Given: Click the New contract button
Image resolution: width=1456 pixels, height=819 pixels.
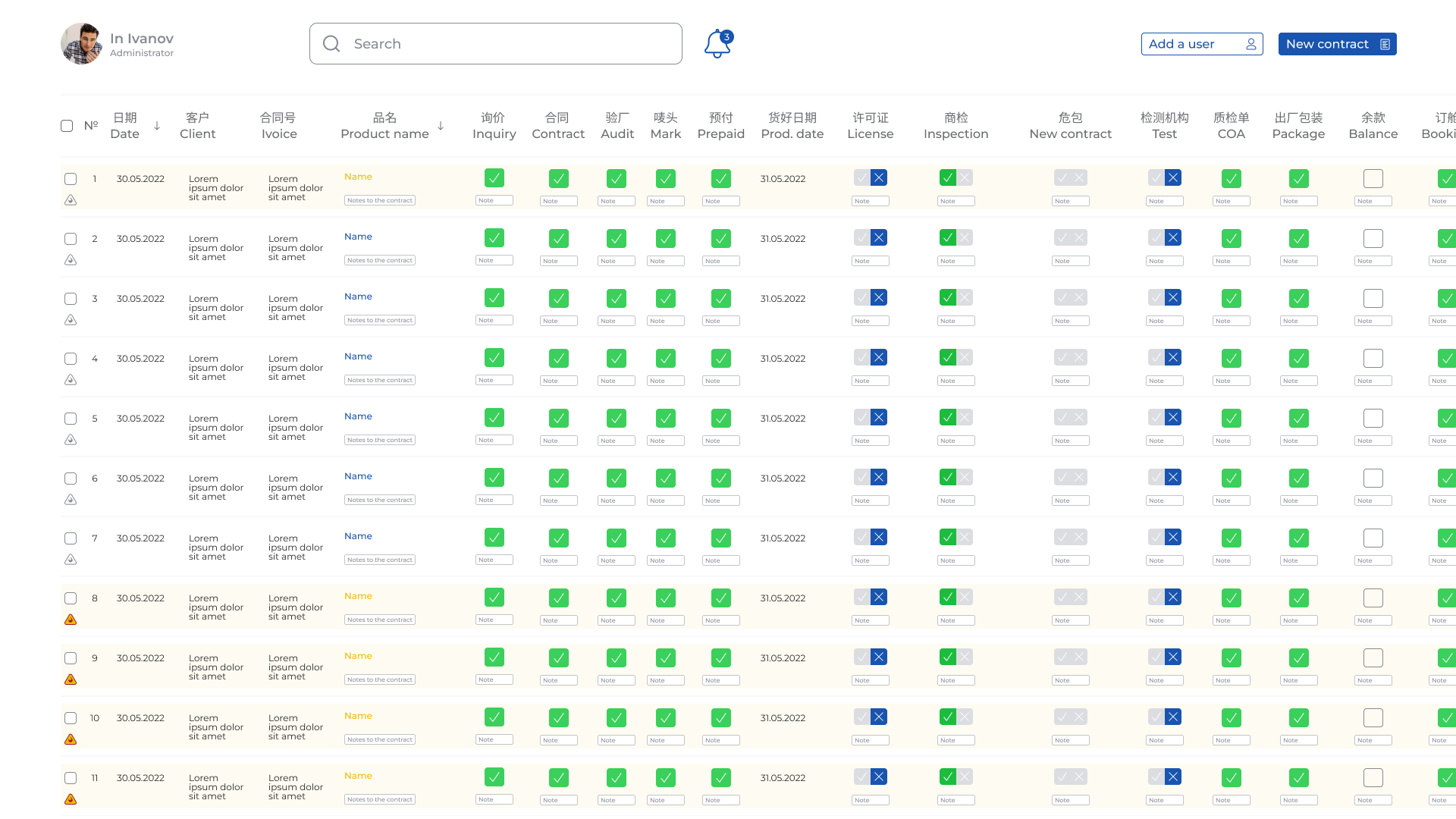Looking at the screenshot, I should [1337, 44].
